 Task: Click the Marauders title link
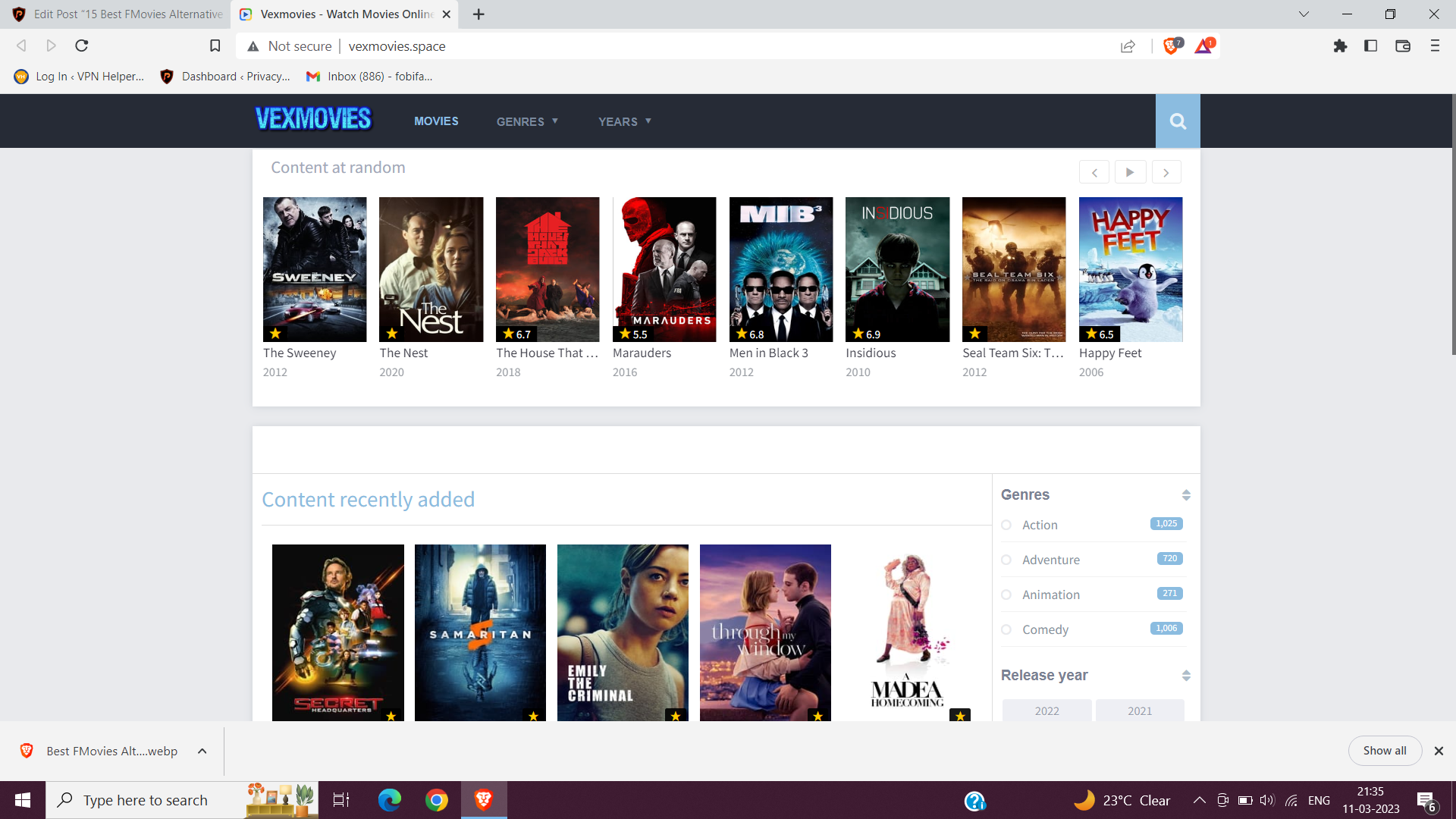642,353
